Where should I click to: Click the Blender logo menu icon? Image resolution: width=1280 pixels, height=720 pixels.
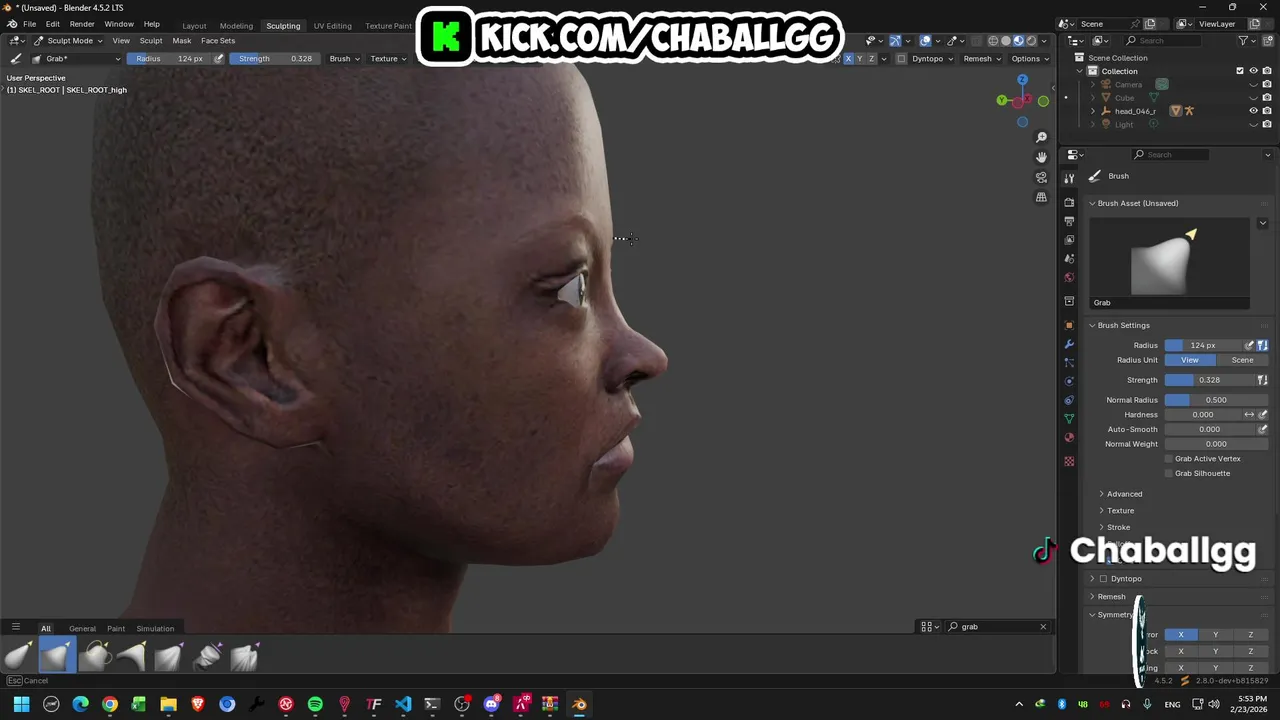12,24
